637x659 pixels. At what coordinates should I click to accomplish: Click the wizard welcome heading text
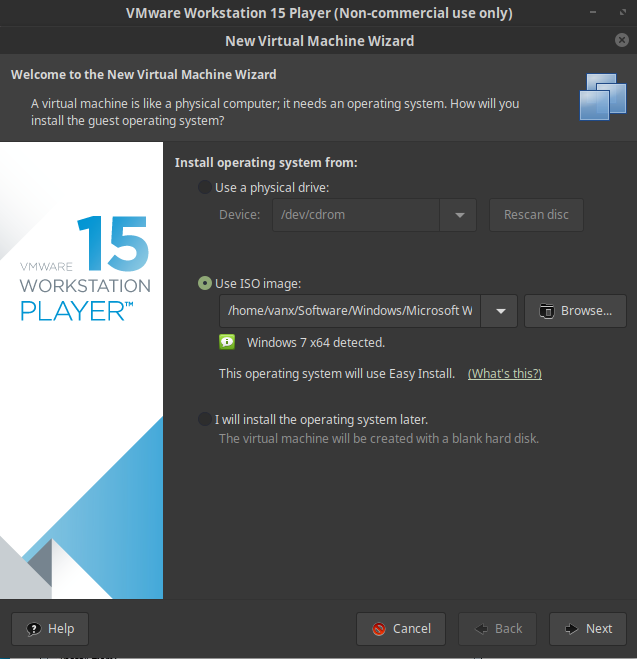pos(144,74)
